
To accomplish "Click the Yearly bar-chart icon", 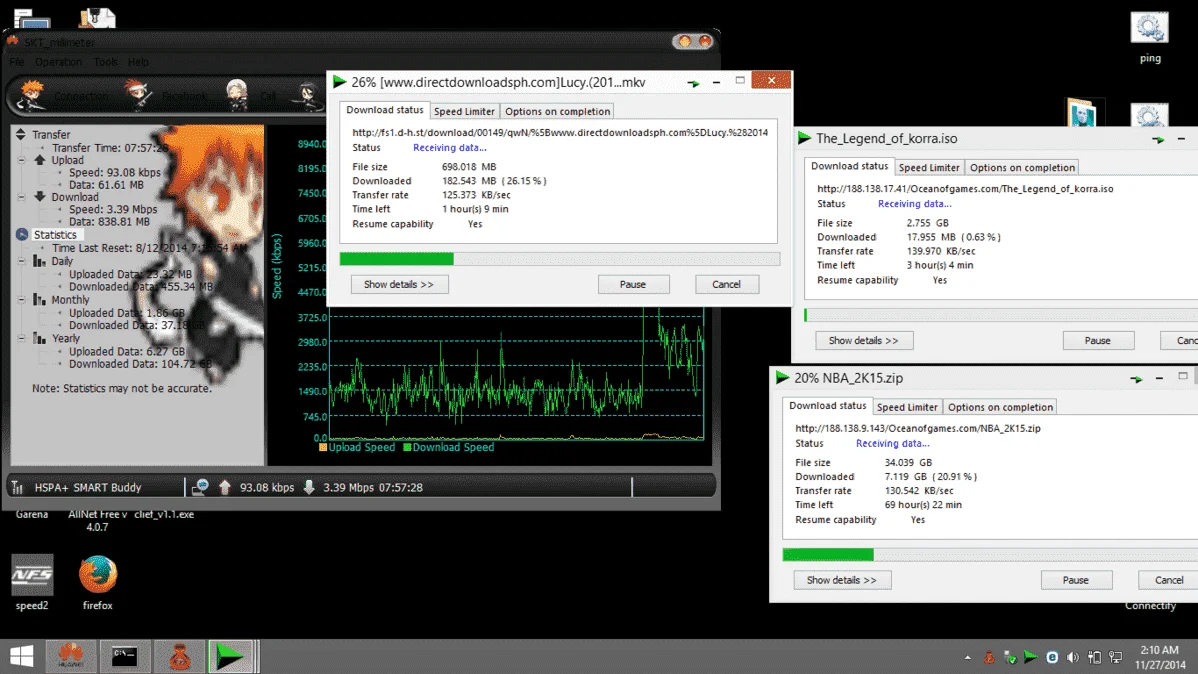I will tap(40, 338).
